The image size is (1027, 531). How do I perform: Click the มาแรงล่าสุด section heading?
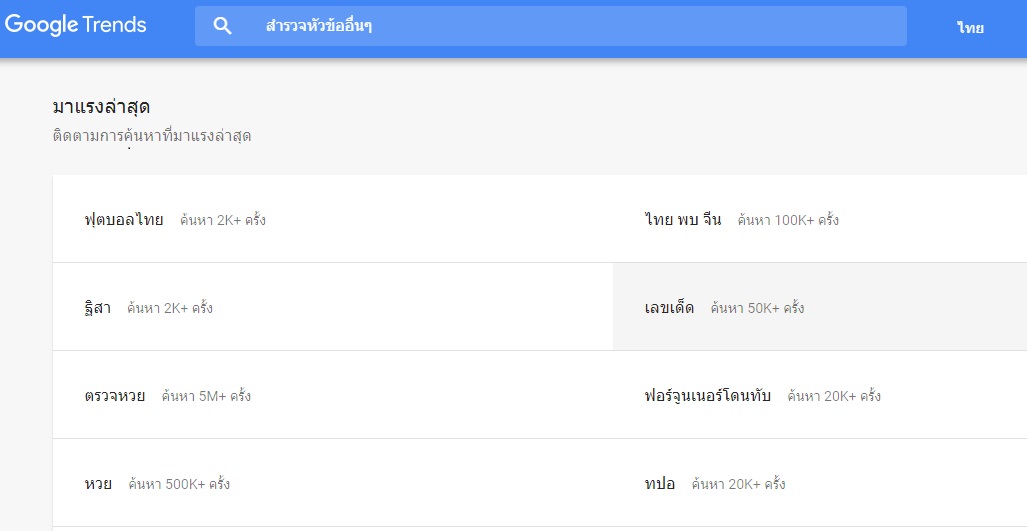pos(102,107)
